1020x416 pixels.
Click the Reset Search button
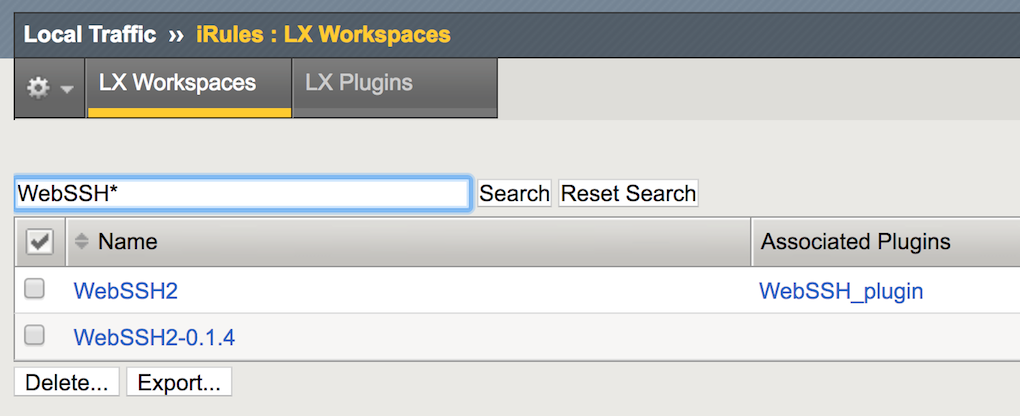tap(628, 193)
